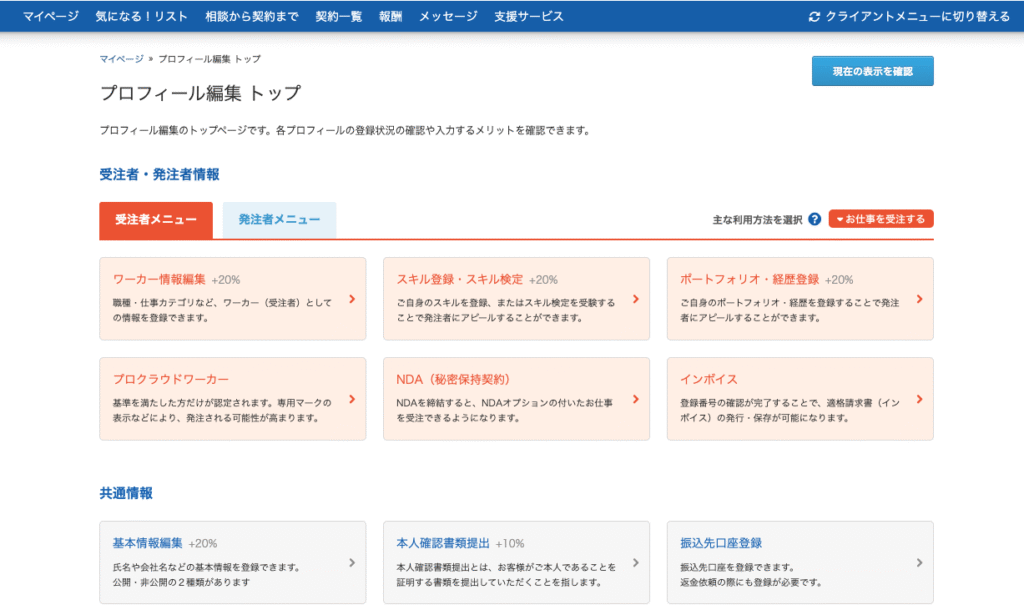Click the ワーカー情報編集 card description text
This screenshot has height=615, width=1024.
[x=223, y=310]
